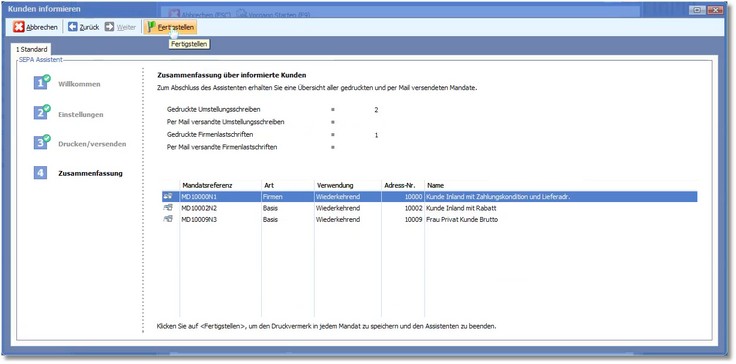736x364 pixels.
Task: Select step 1 Willkommen icon
Action: (42, 82)
